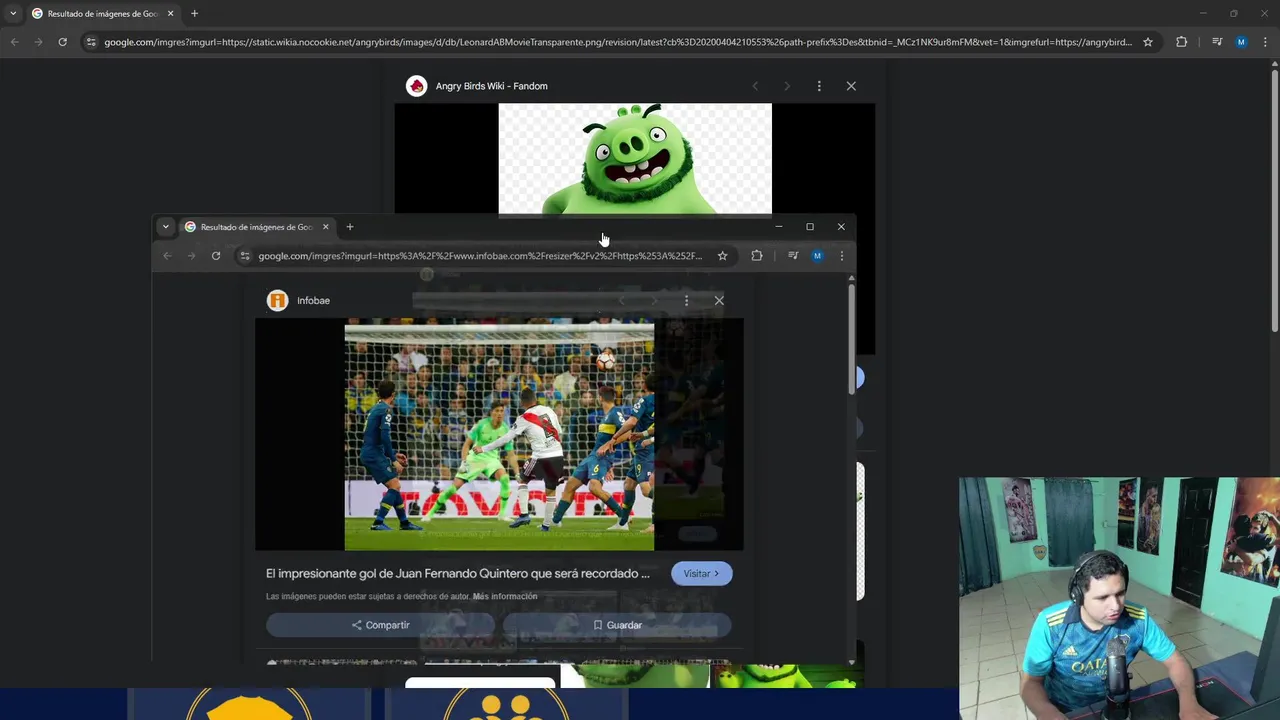Open Extensions puzzle icon in back Chrome window
The width and height of the screenshot is (1280, 720).
click(x=1182, y=42)
